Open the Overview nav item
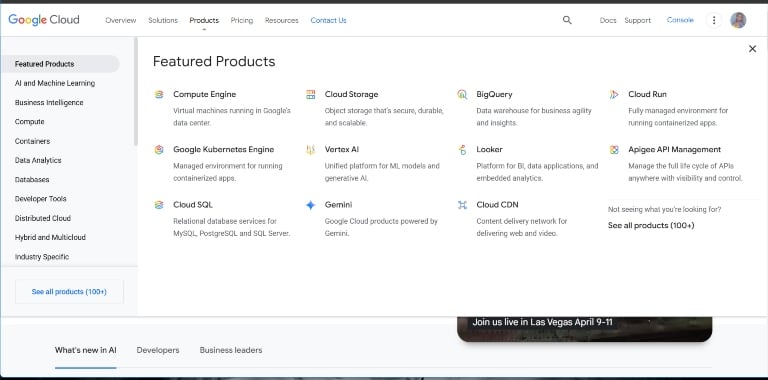The width and height of the screenshot is (768, 380). [120, 20]
